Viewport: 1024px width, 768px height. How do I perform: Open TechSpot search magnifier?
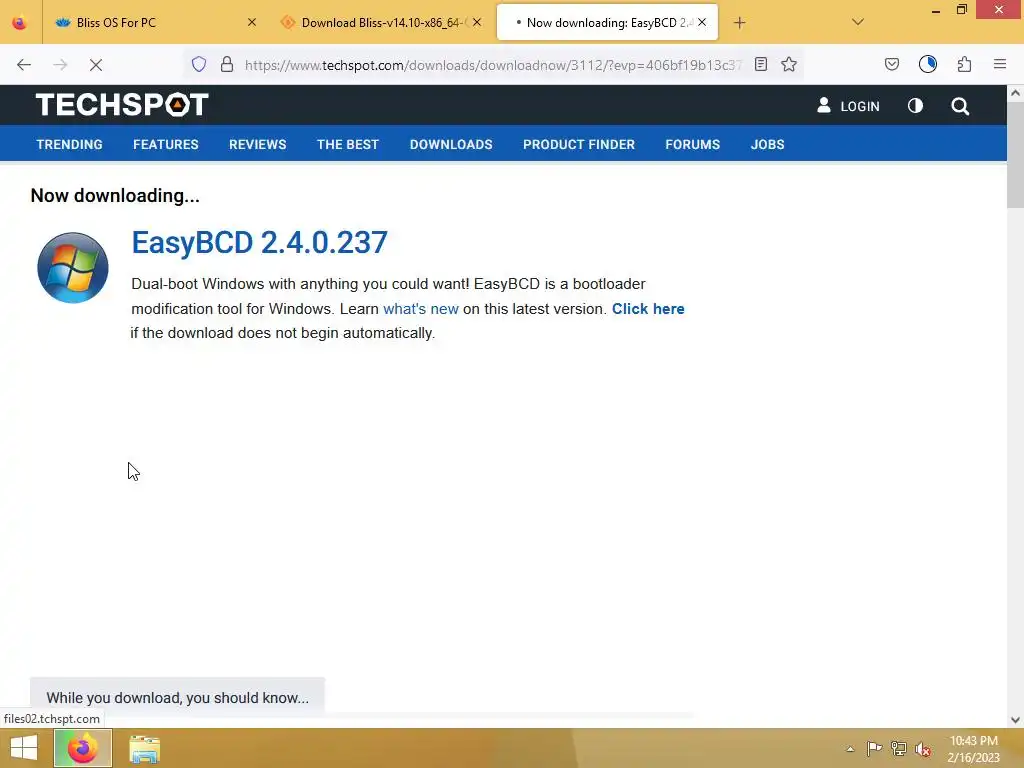click(960, 106)
